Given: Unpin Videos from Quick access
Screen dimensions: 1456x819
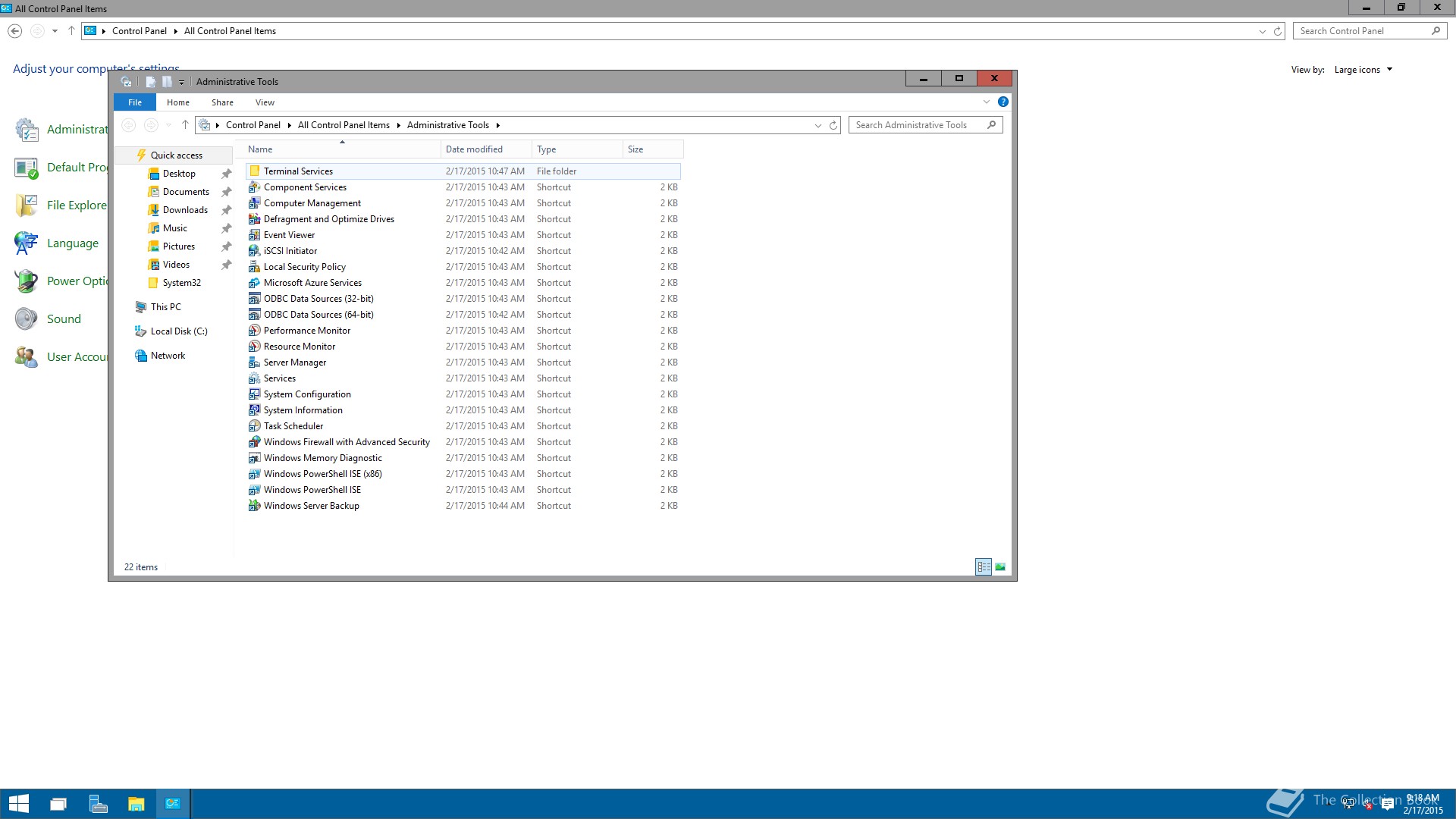Looking at the screenshot, I should pos(226,265).
